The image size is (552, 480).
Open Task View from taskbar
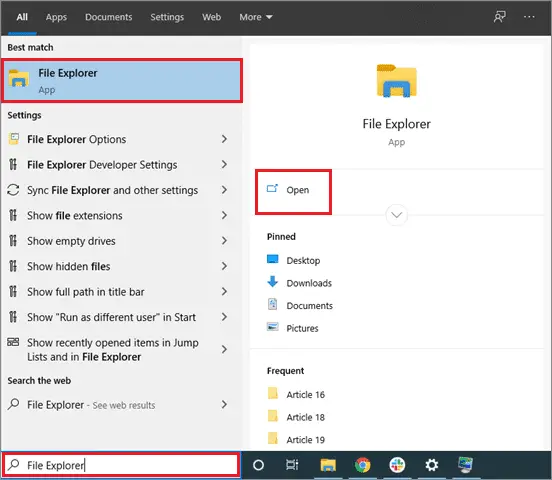point(292,465)
